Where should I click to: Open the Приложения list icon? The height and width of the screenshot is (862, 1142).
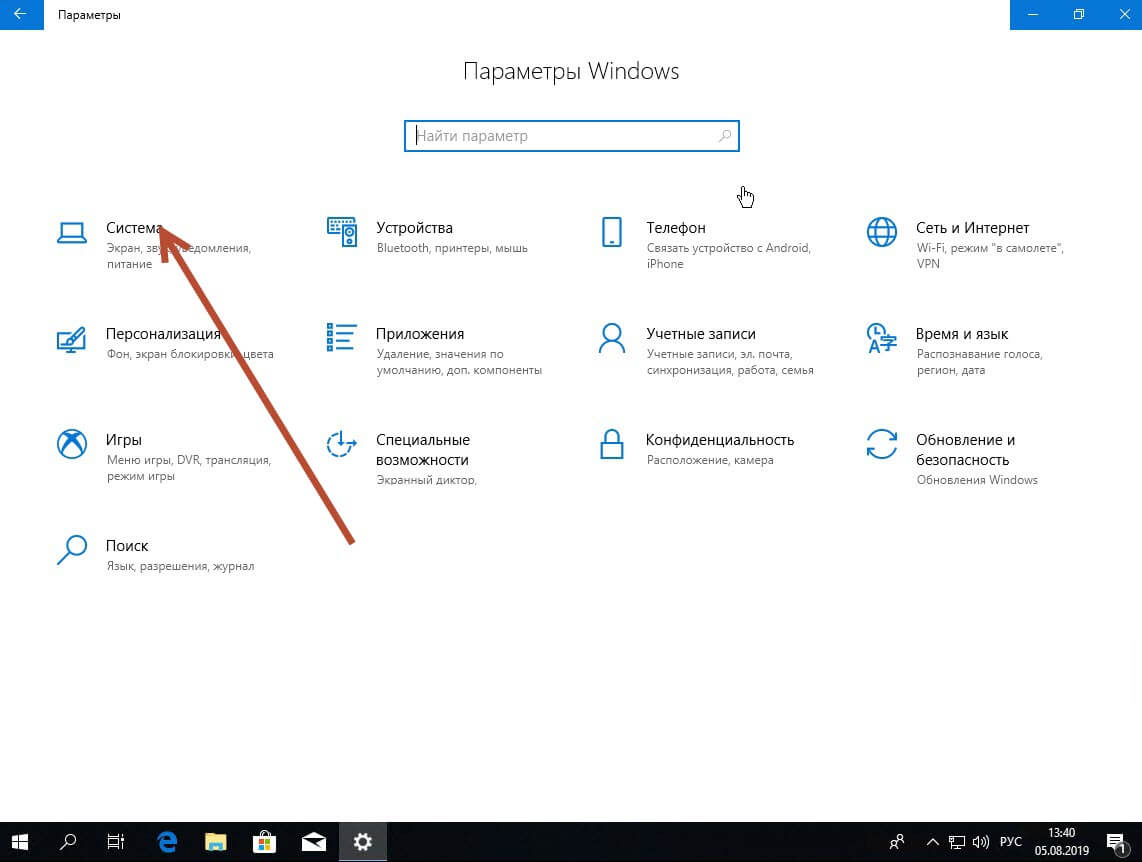click(x=342, y=338)
